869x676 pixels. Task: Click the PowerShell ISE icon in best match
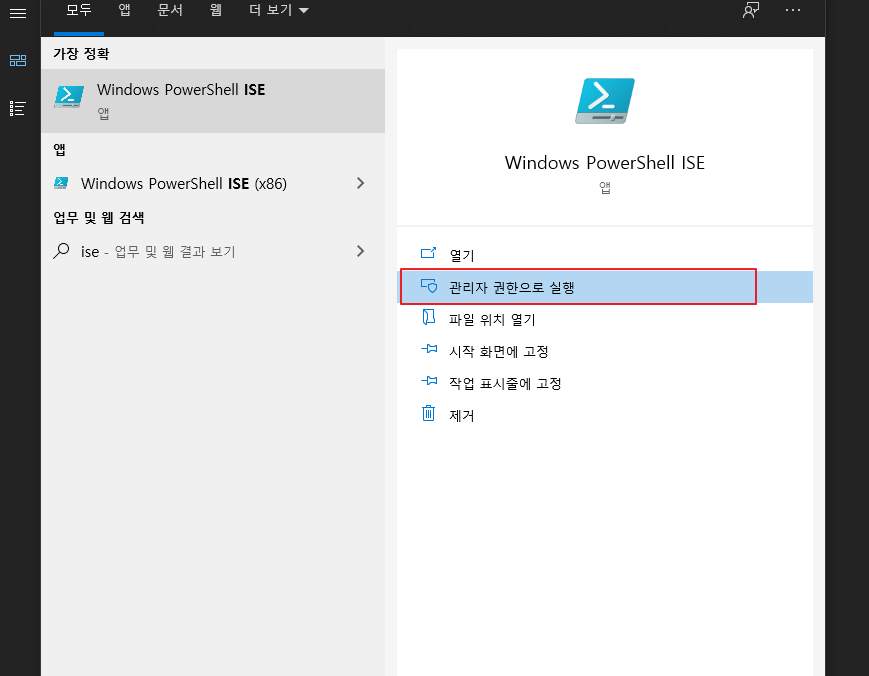(69, 97)
